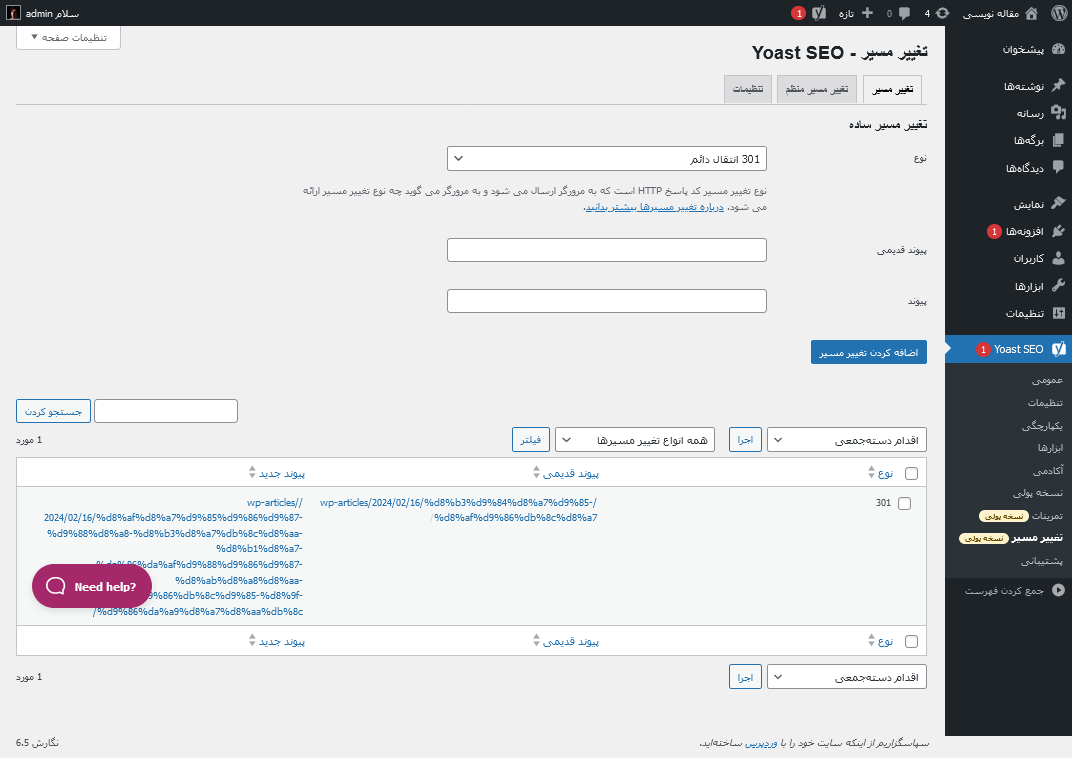Image resolution: width=1072 pixels, height=758 pixels.
Task: Open Yoast General (عمومی) submenu item
Action: point(1047,380)
